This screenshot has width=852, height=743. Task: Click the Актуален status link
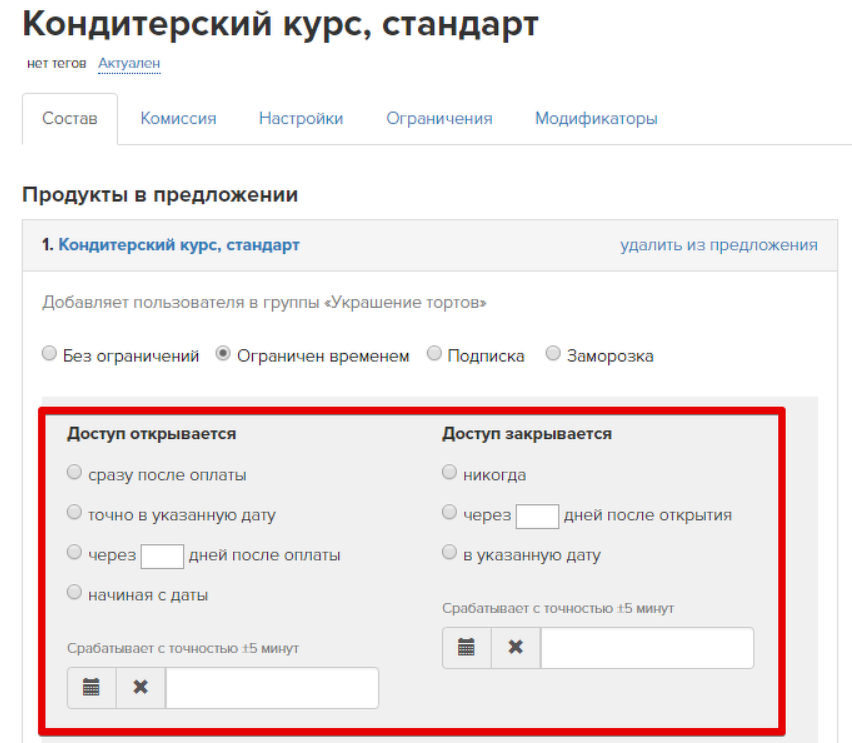click(x=129, y=64)
